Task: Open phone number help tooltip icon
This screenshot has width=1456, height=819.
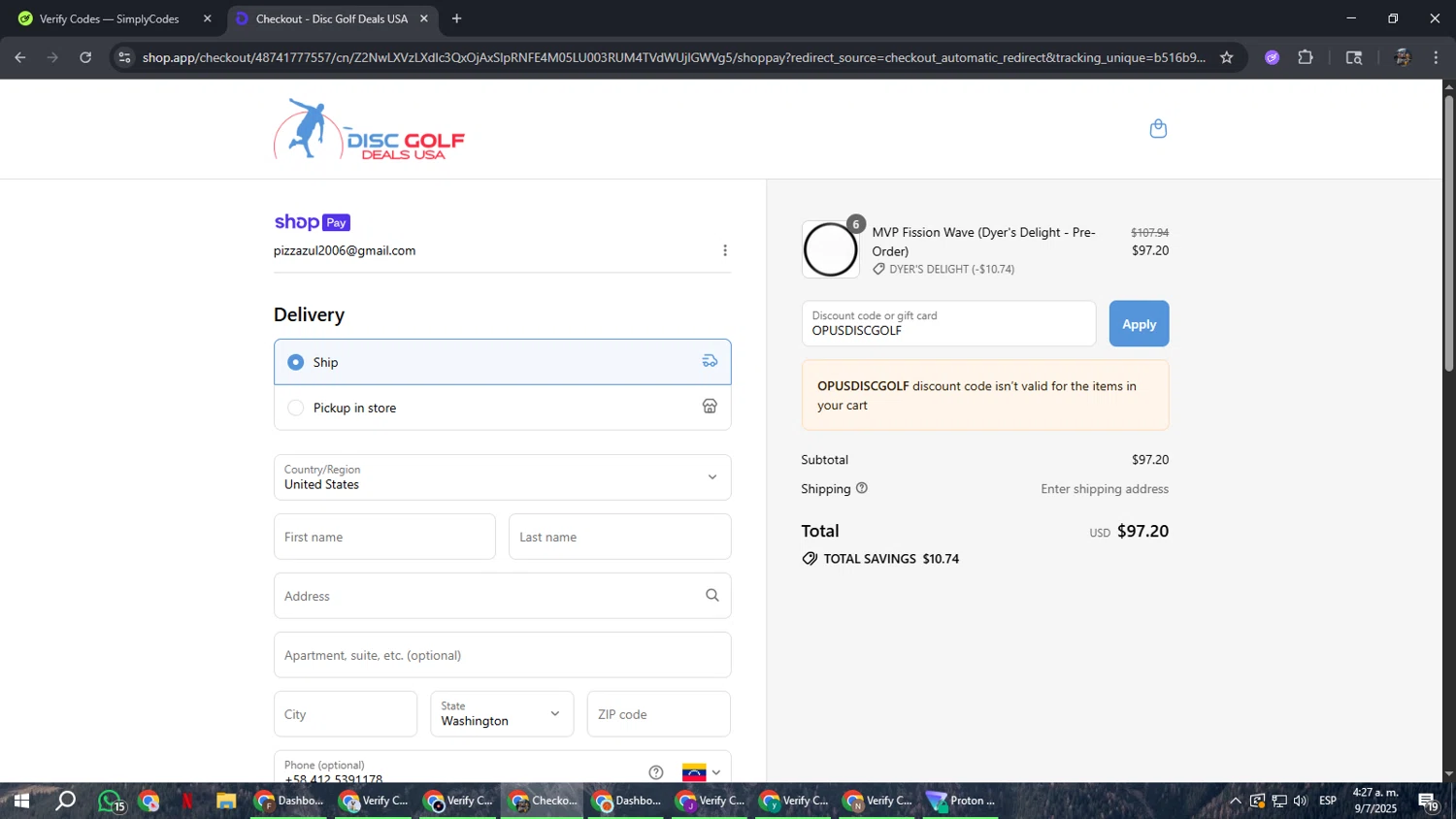Action: pos(656,772)
